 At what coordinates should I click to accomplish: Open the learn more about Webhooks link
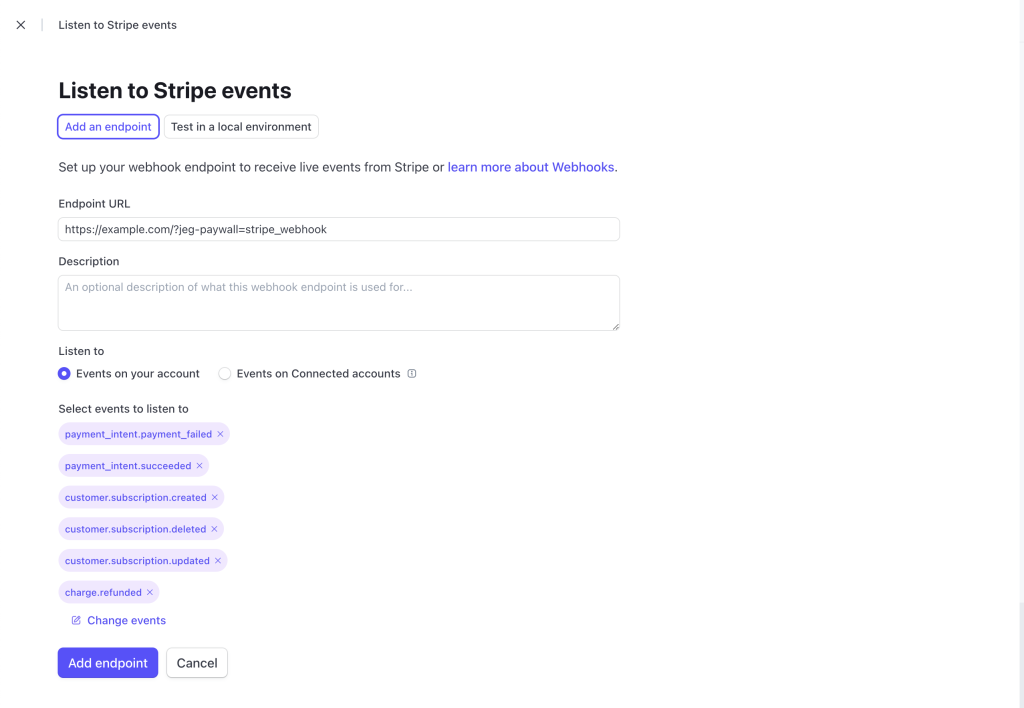531,167
